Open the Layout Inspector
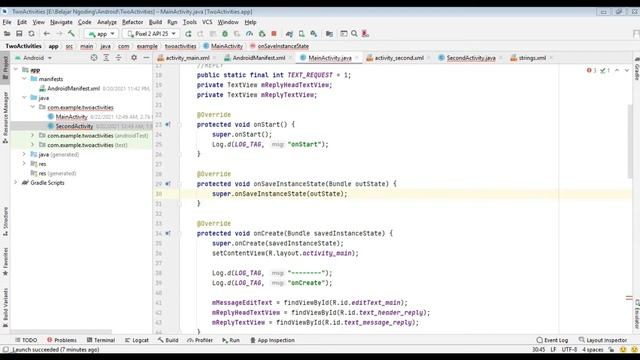640x360 pixels. tap(603, 340)
